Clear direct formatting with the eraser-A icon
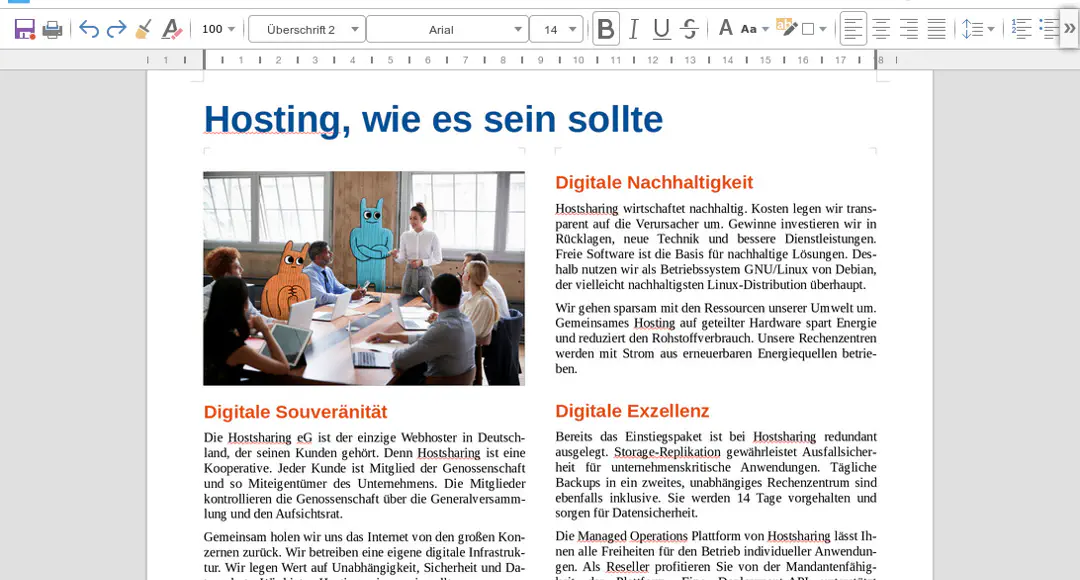1080x580 pixels. pos(172,29)
